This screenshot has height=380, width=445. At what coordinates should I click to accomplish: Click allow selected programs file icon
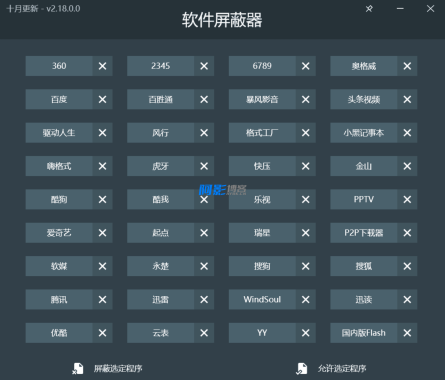pyautogui.click(x=301, y=369)
